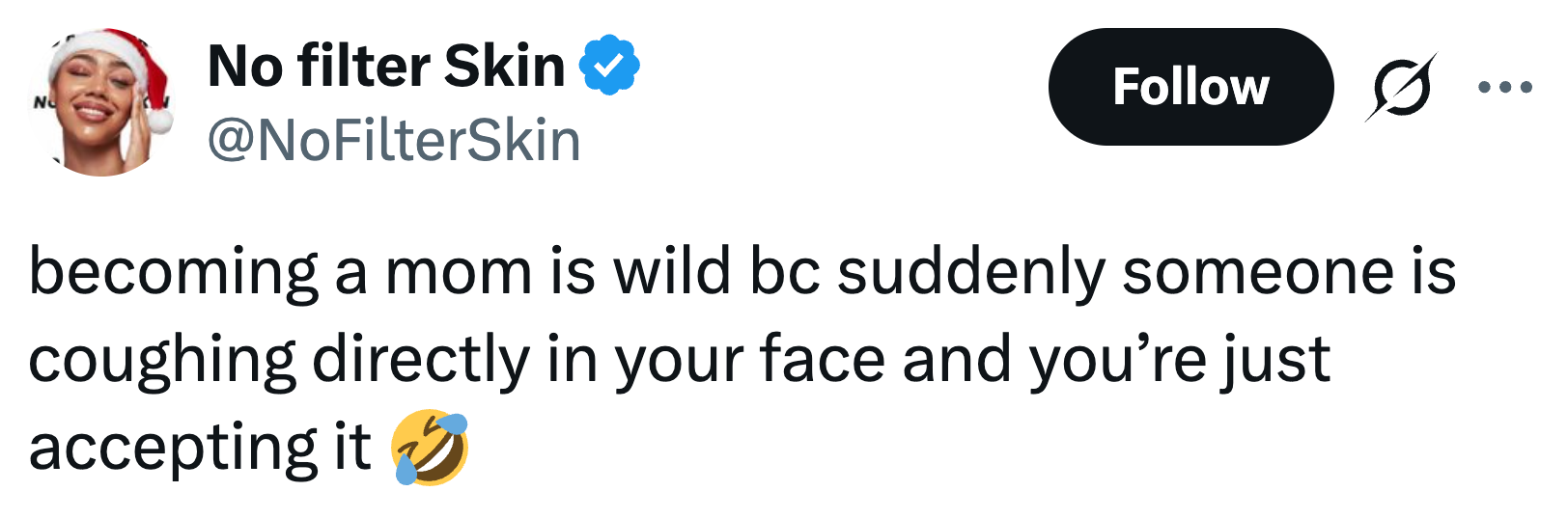The image size is (1568, 519).
Task: Click the word "becoming" in the tweet
Action: coord(174,273)
